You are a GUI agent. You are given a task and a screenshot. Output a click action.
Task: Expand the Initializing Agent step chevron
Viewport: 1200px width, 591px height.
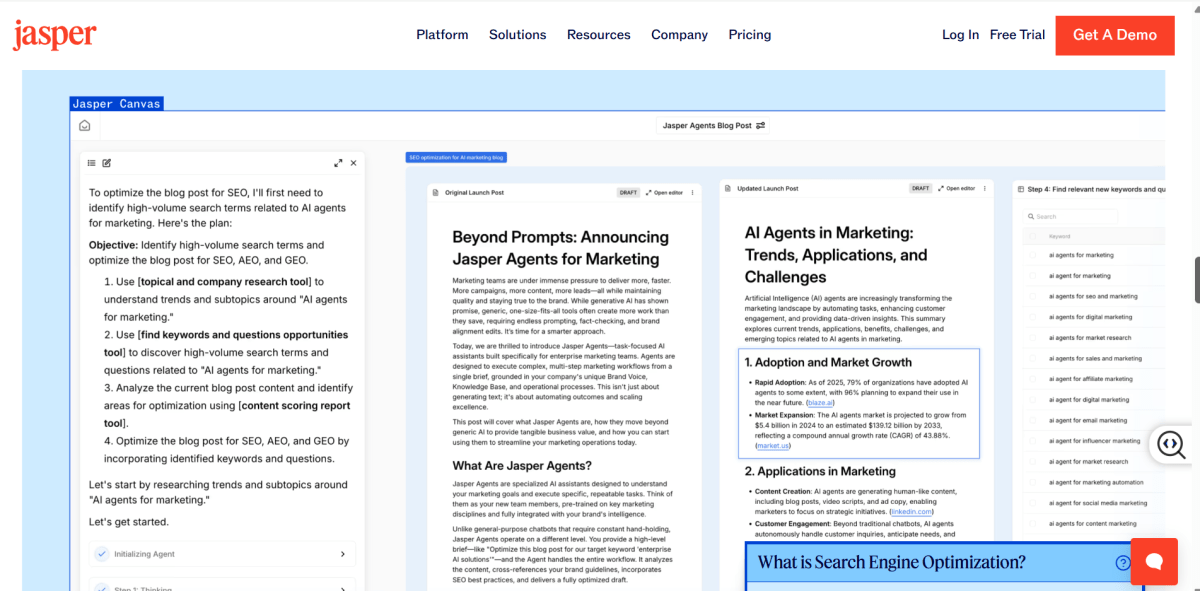(x=343, y=554)
